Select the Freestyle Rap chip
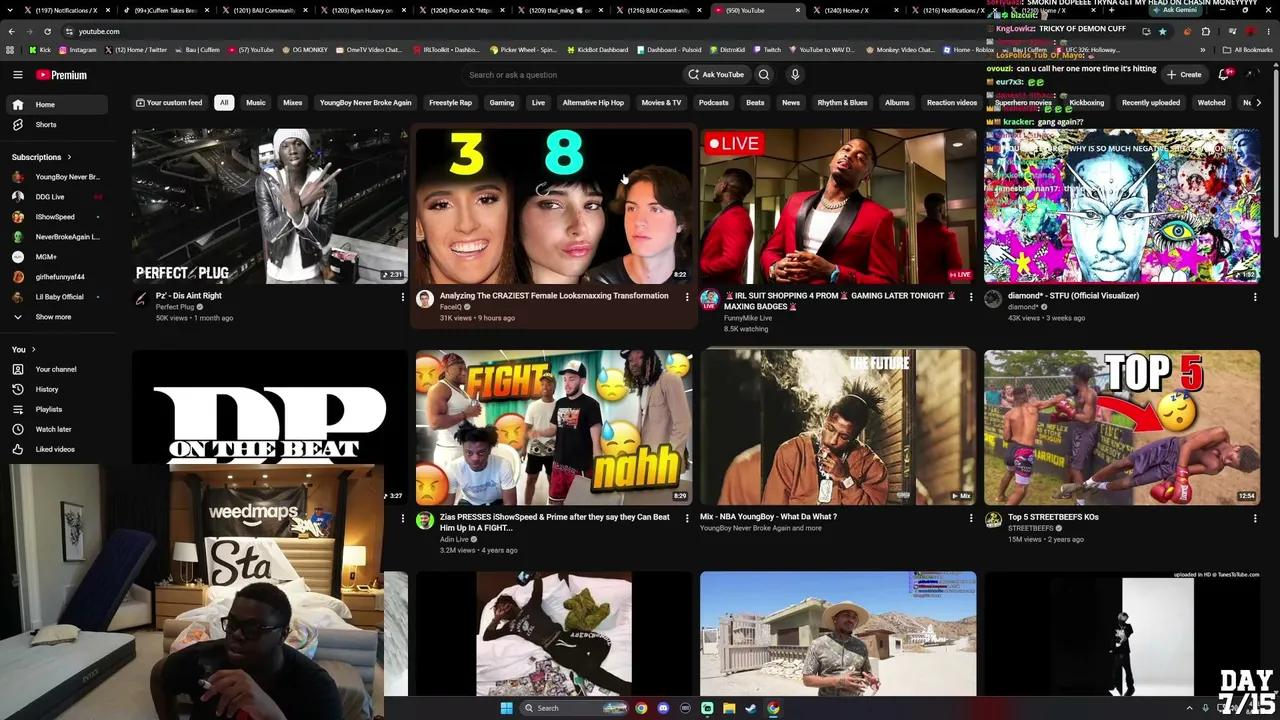 pyautogui.click(x=451, y=103)
